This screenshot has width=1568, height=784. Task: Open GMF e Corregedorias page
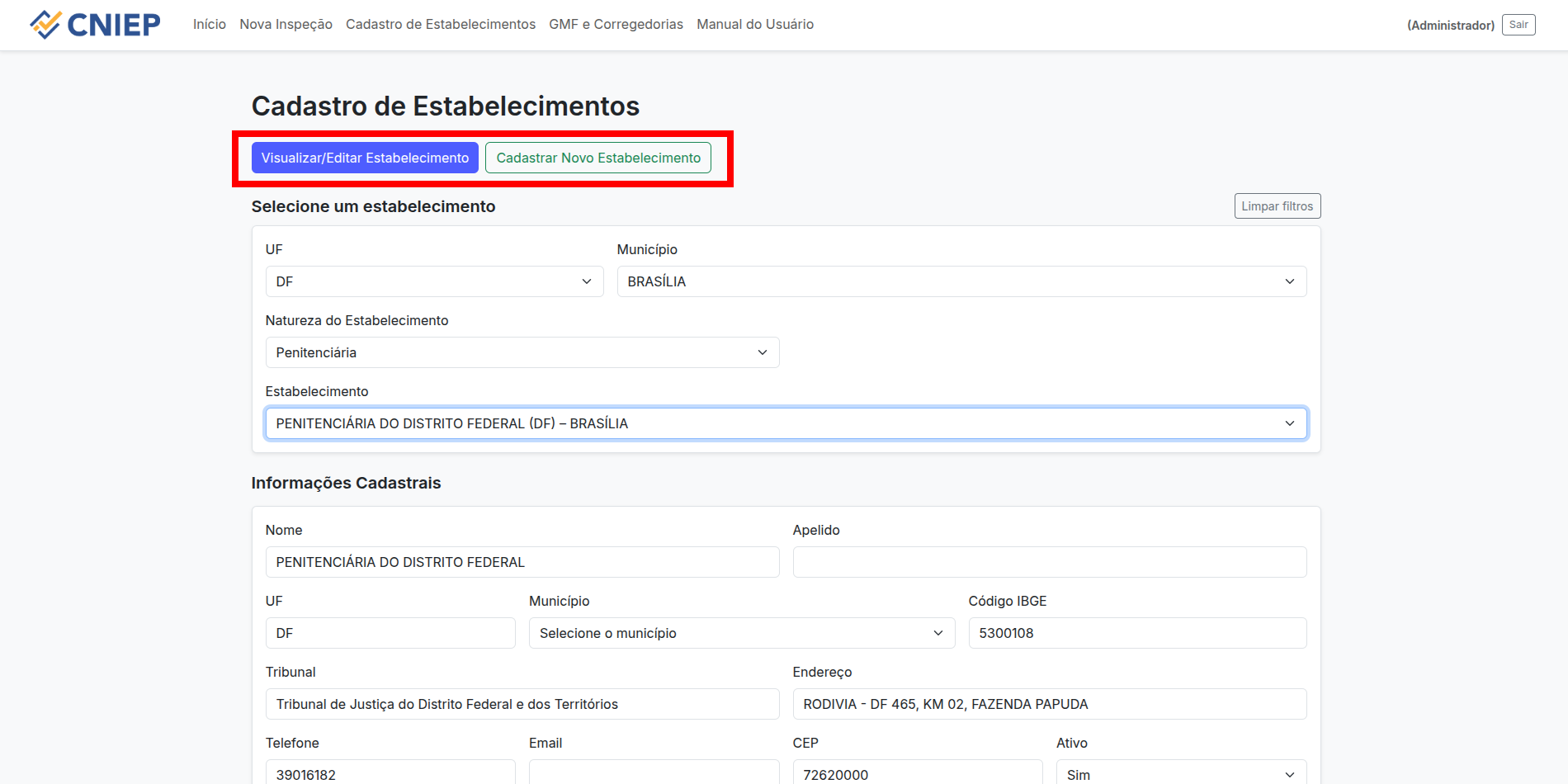tap(616, 25)
